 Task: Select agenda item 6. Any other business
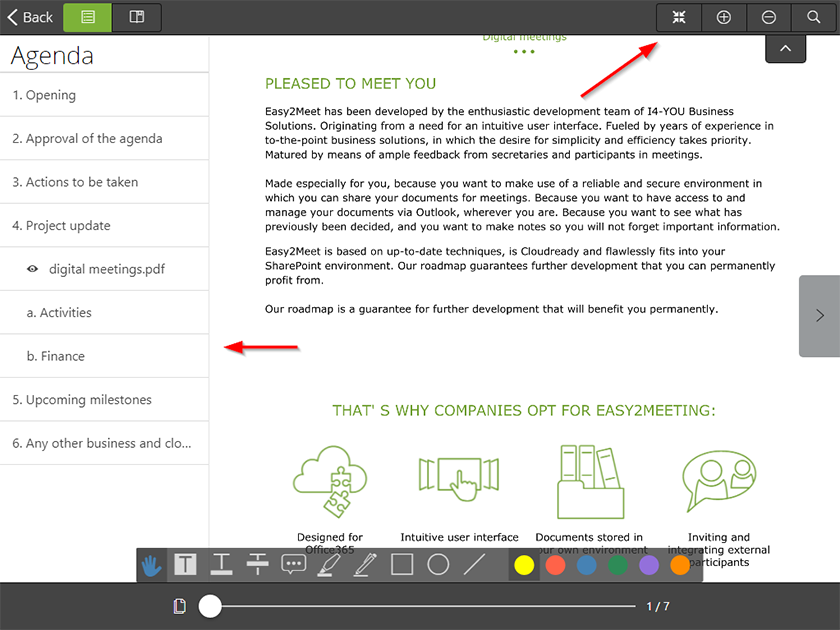pyautogui.click(x=104, y=443)
